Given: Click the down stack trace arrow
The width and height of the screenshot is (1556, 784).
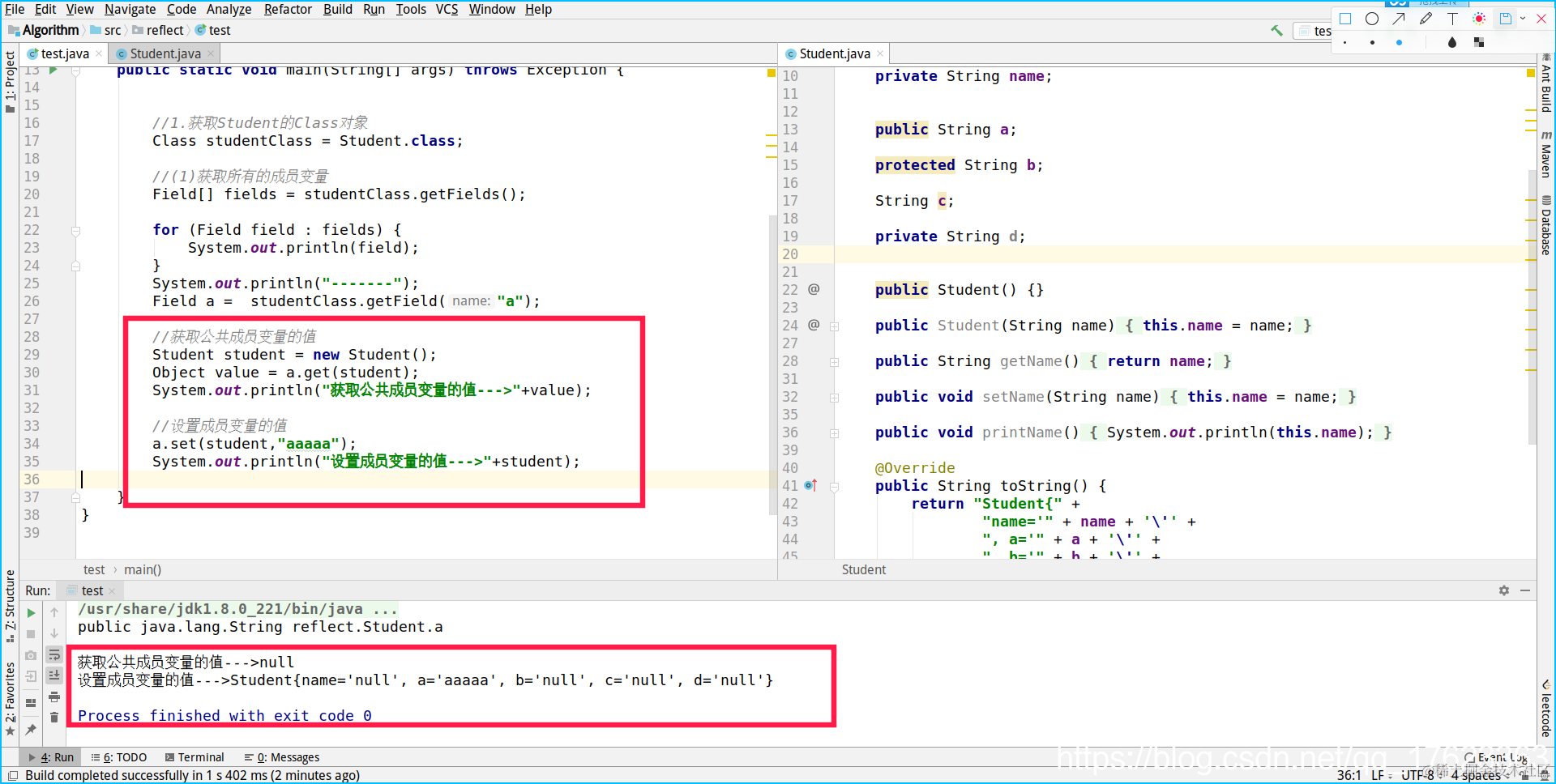Looking at the screenshot, I should pyautogui.click(x=54, y=633).
